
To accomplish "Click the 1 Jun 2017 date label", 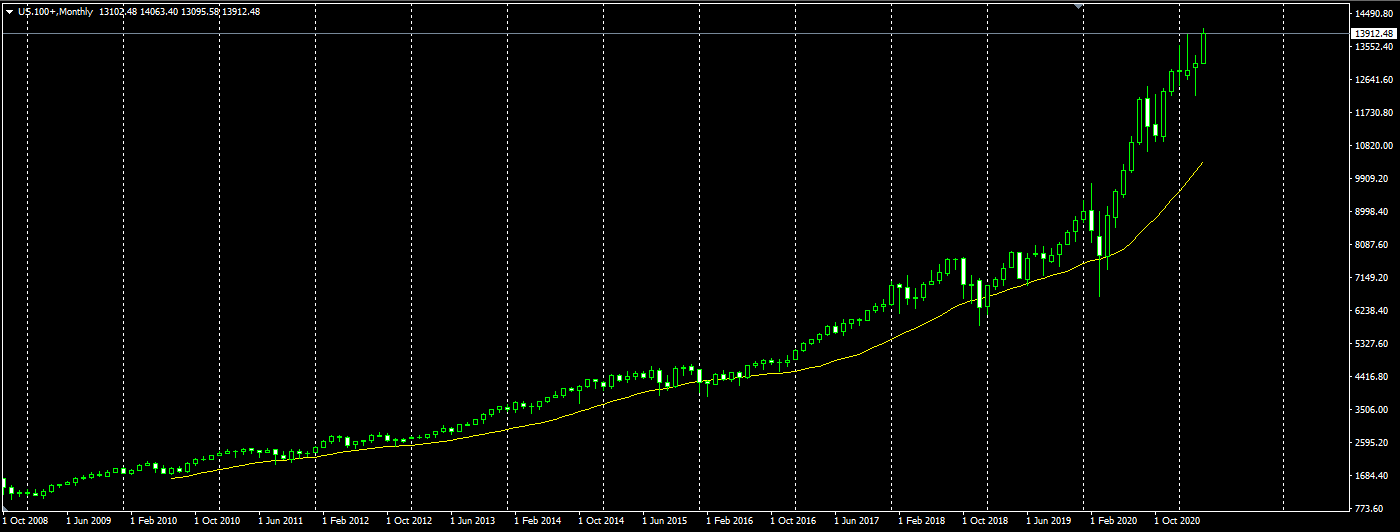I will tap(857, 521).
